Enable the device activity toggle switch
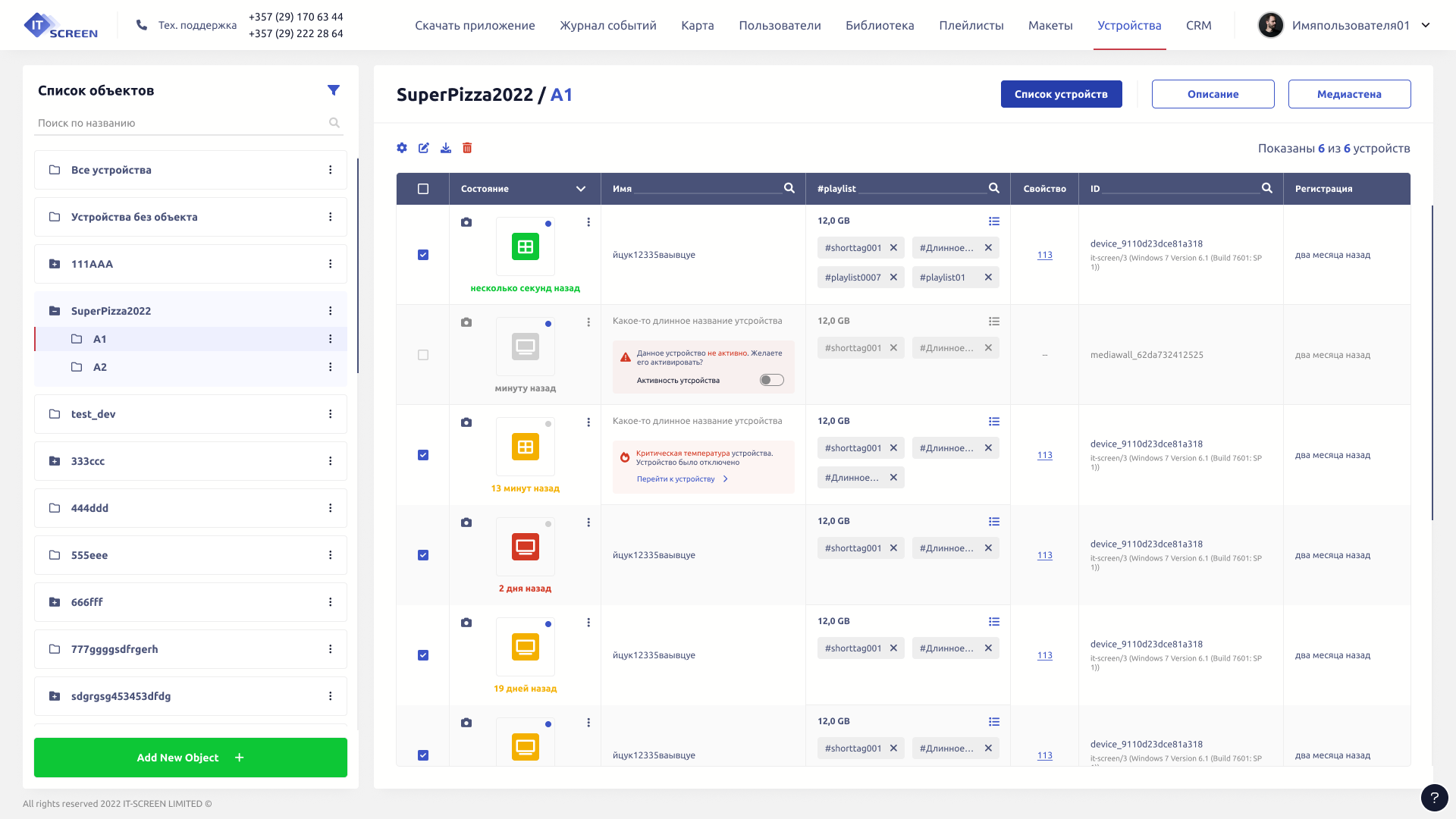 [771, 380]
